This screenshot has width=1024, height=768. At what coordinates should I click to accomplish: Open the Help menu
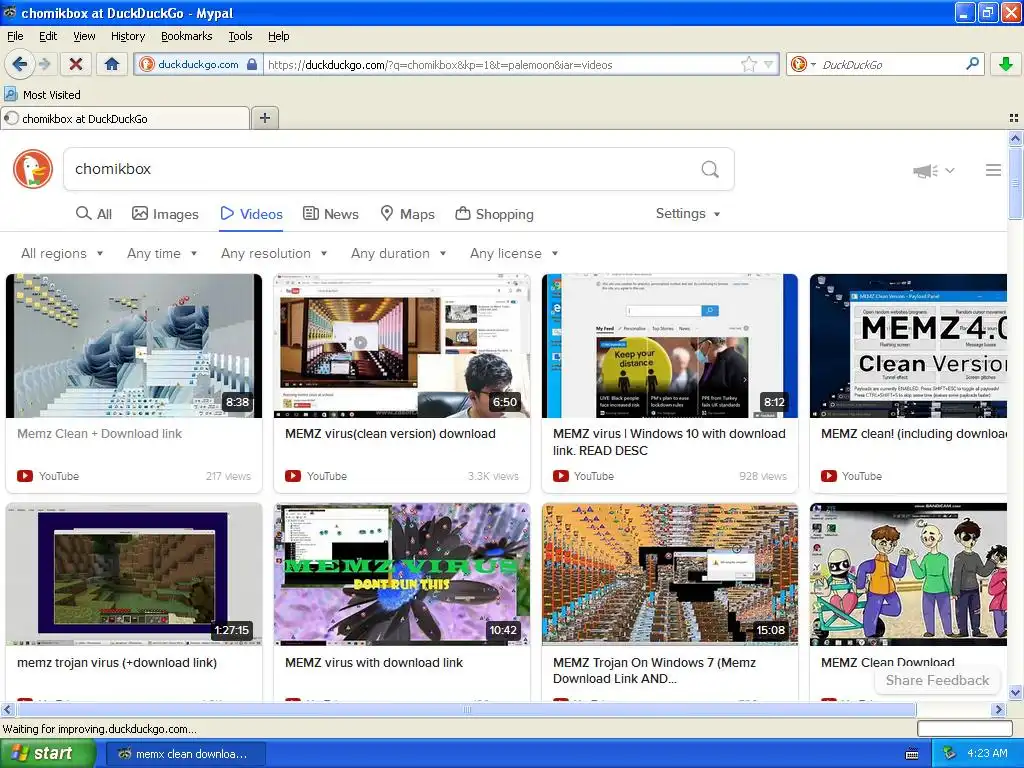pos(278,36)
